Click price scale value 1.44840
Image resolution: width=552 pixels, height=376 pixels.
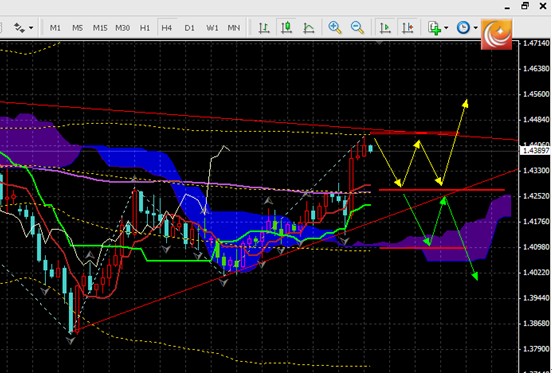pyautogui.click(x=536, y=120)
